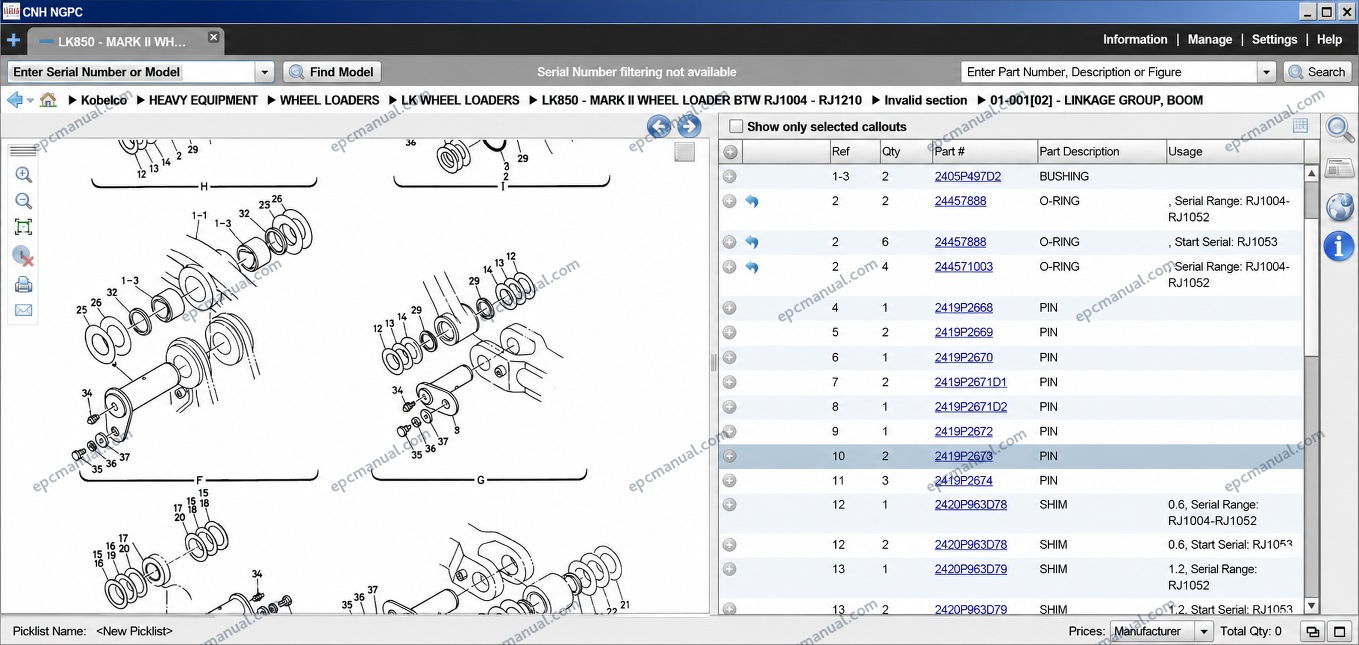Toggle the diagram thumbnail overview box

[x=684, y=152]
